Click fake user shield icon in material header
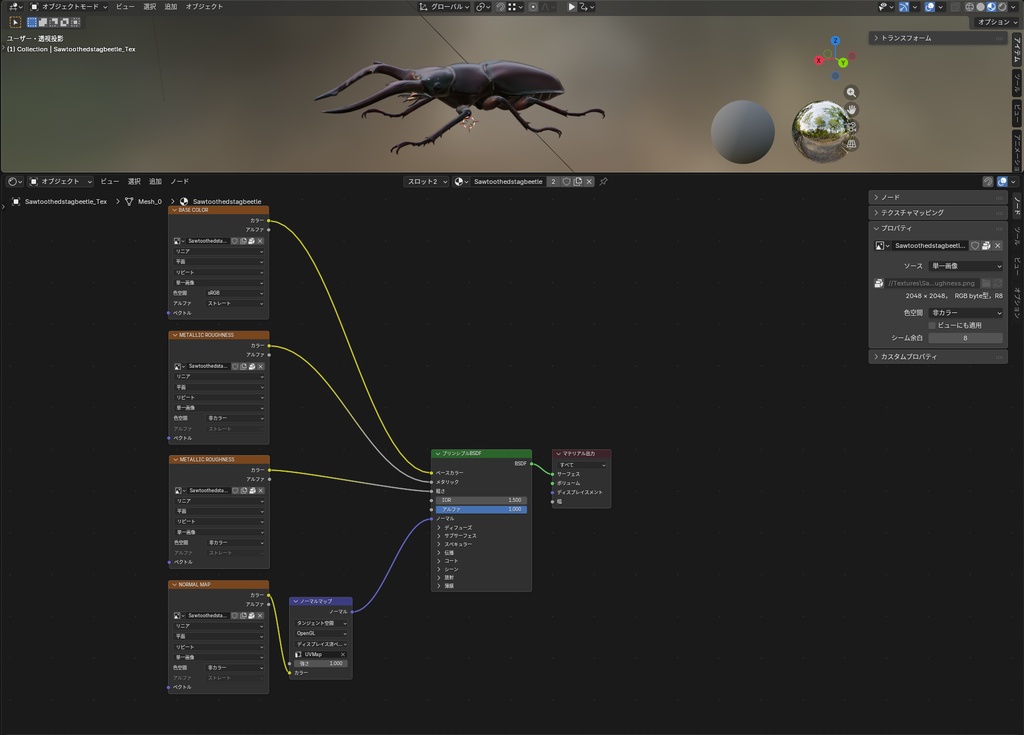The image size is (1024, 735). pyautogui.click(x=566, y=182)
